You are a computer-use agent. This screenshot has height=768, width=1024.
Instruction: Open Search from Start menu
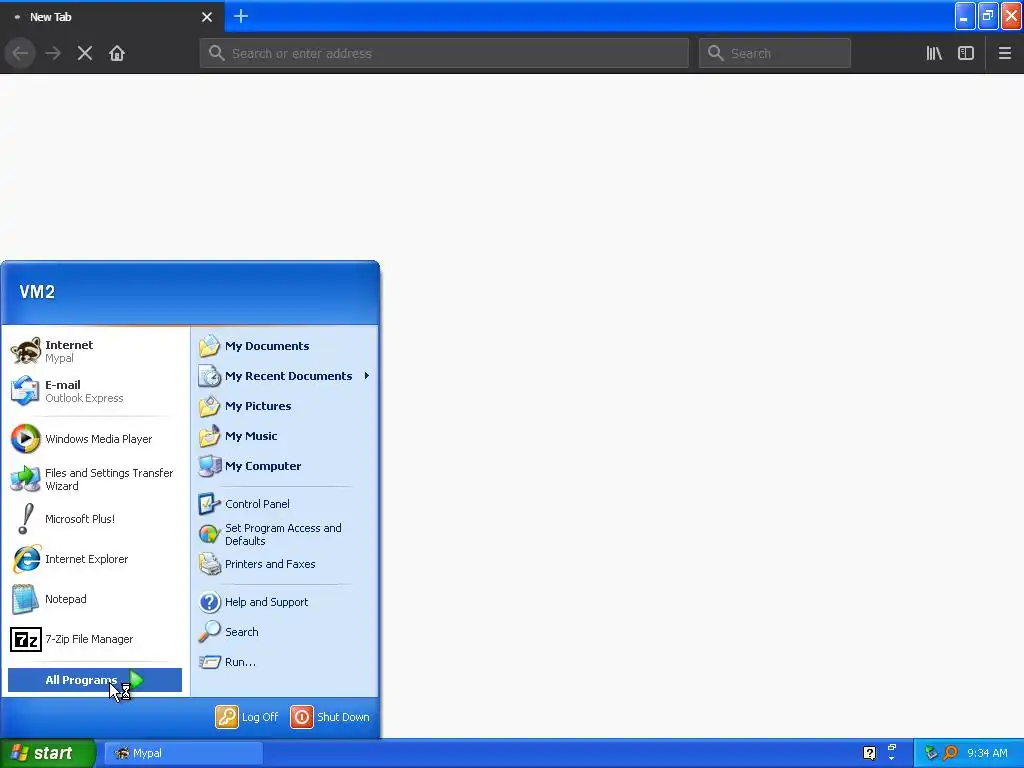click(285, 632)
